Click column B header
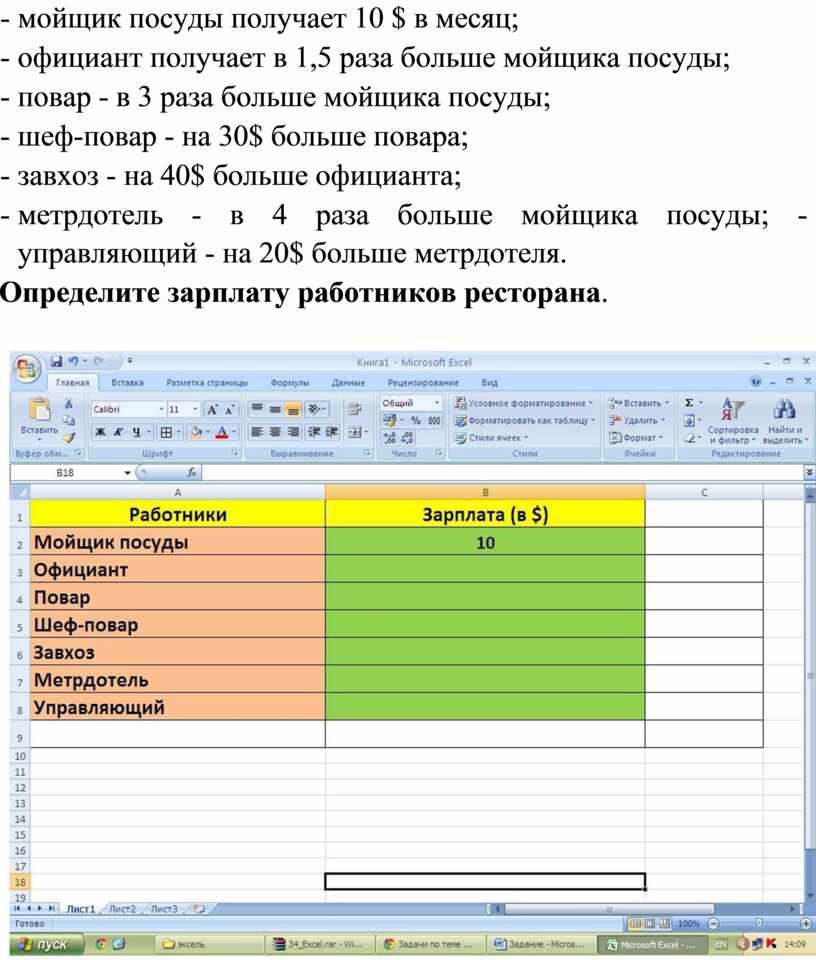816x960 pixels. 485,492
